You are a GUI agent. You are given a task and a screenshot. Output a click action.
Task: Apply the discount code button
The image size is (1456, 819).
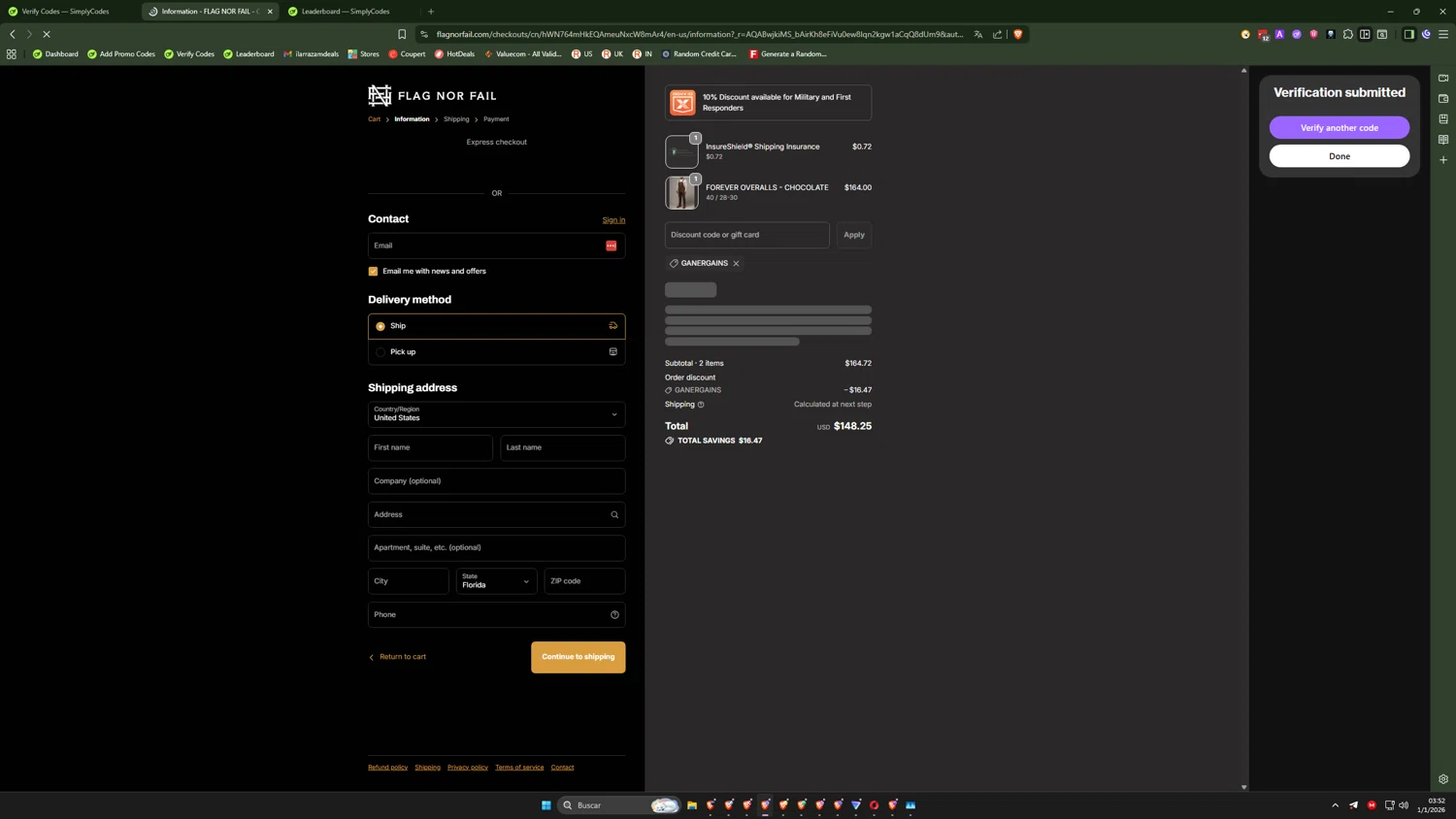click(x=853, y=235)
